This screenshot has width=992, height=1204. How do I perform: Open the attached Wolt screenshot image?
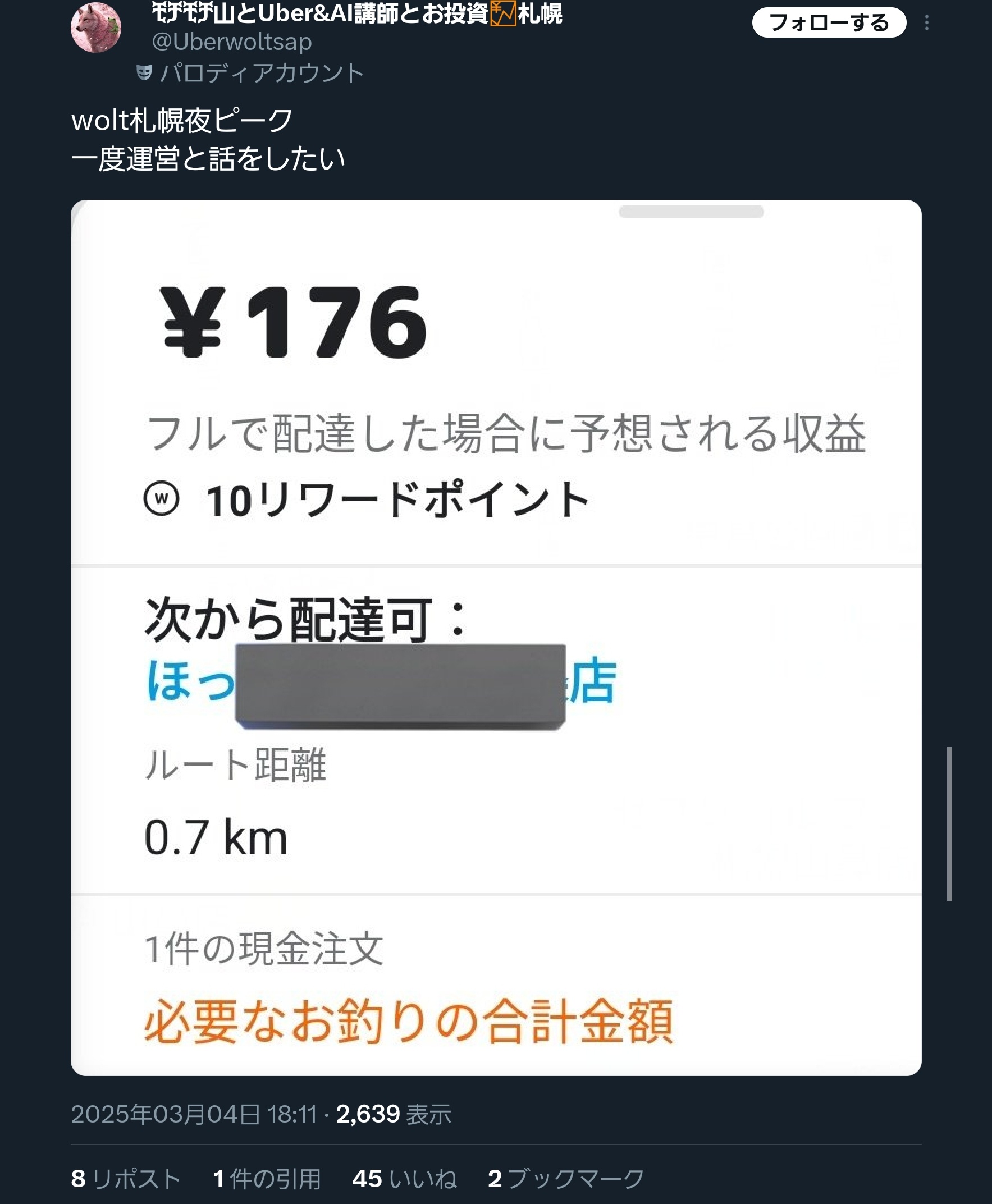click(x=496, y=637)
